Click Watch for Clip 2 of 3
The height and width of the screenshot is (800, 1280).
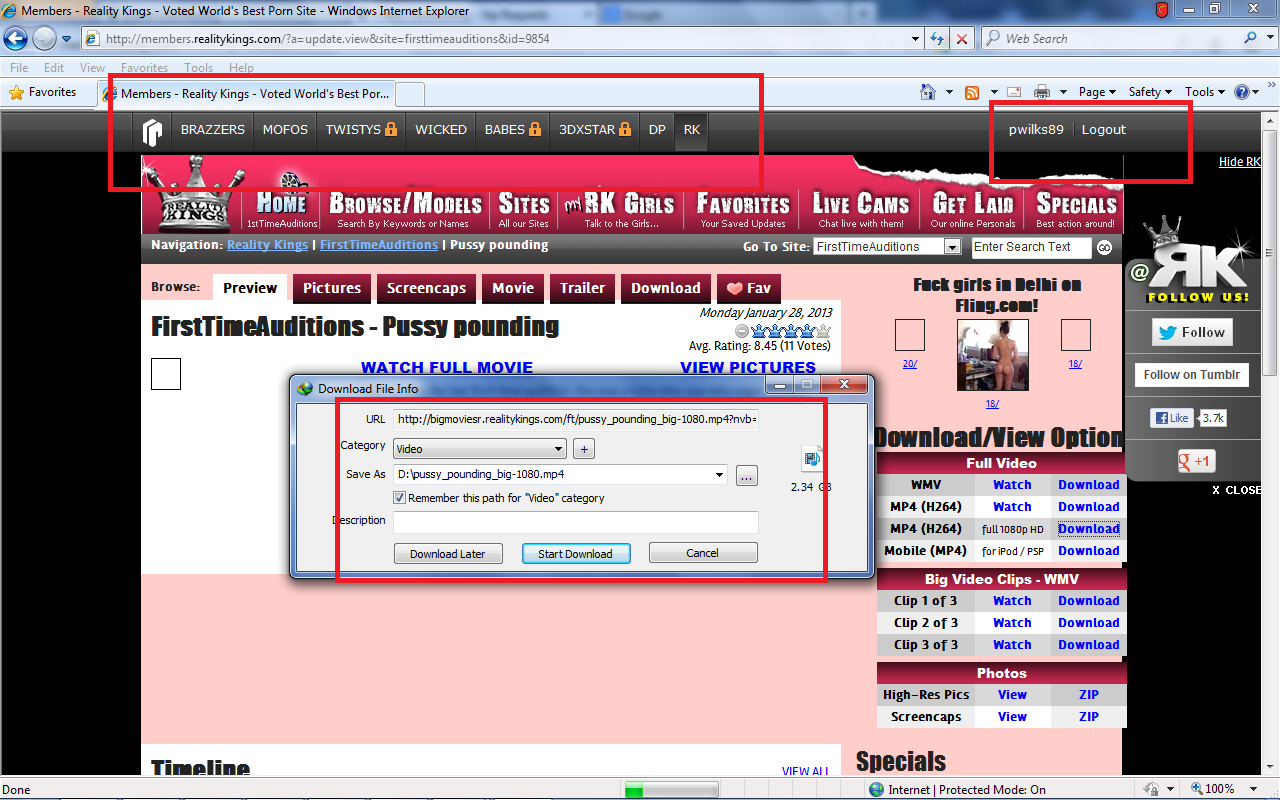click(x=1012, y=623)
